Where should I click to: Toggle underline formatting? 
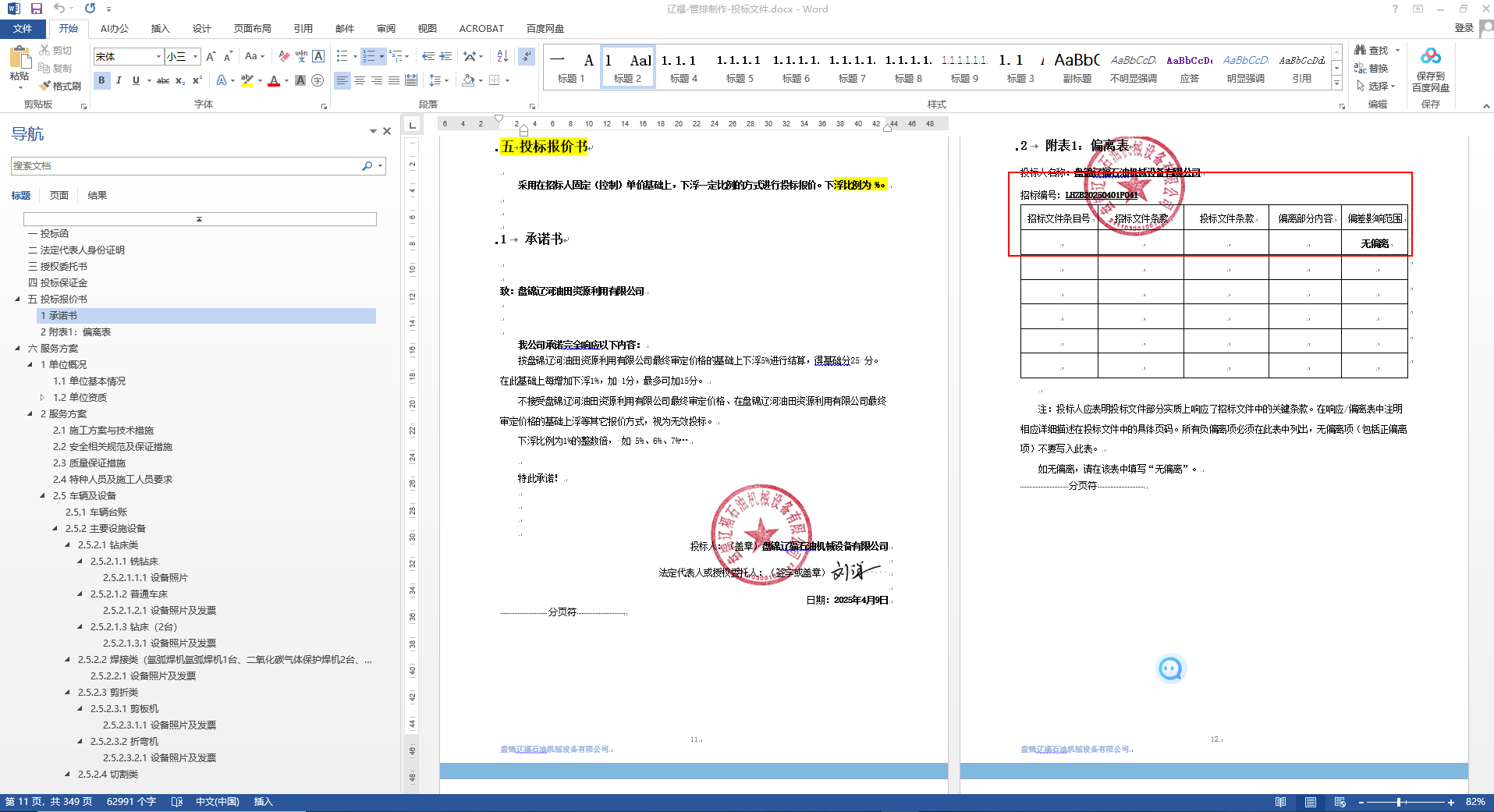coord(136,80)
